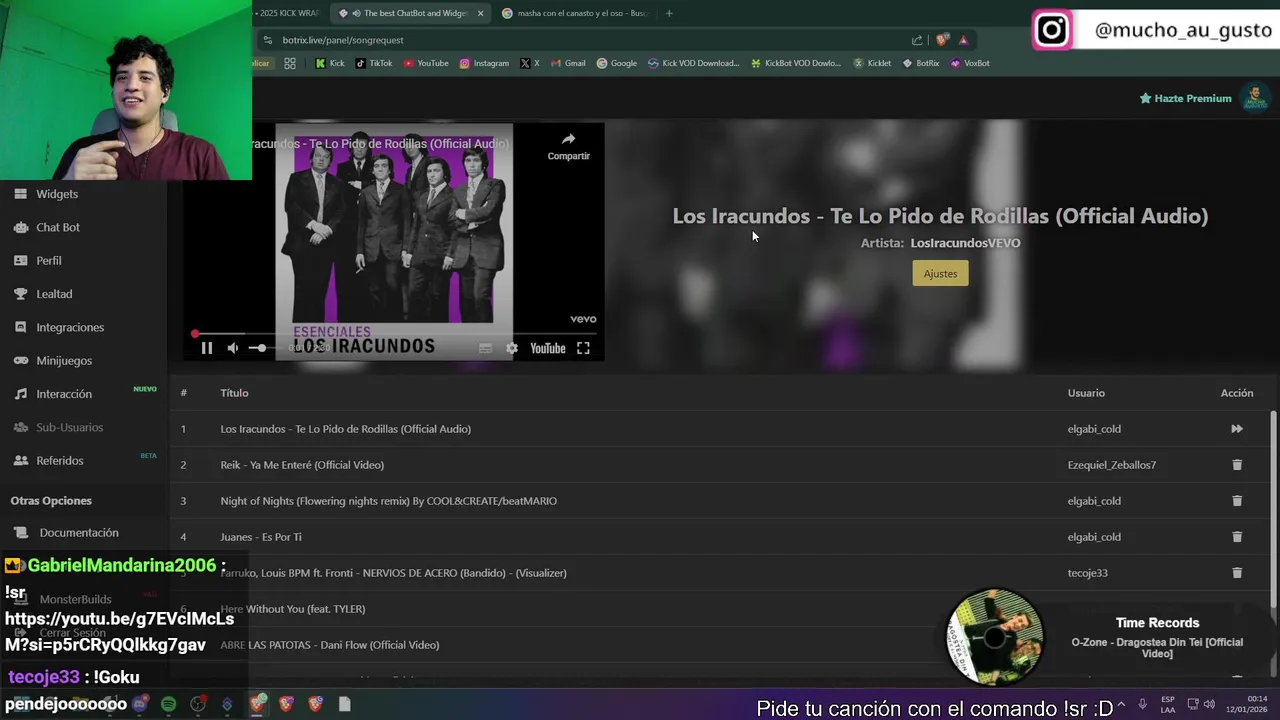Delete Farruko NERVIOS DE ACERO from queue

tap(1237, 573)
